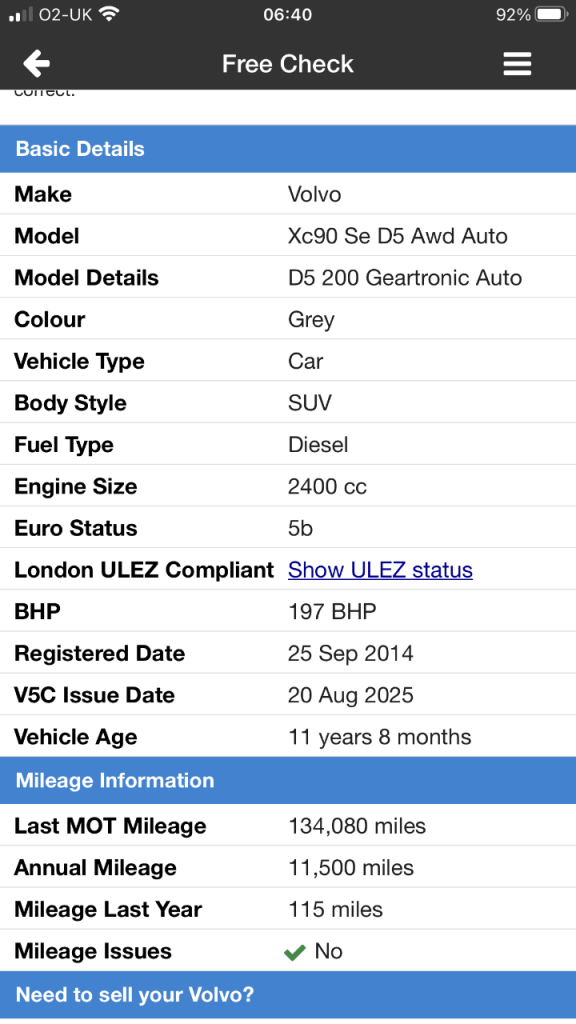Screen dimensions: 576x1024
Task: Open the hamburger menu icon
Action: tap(517, 63)
